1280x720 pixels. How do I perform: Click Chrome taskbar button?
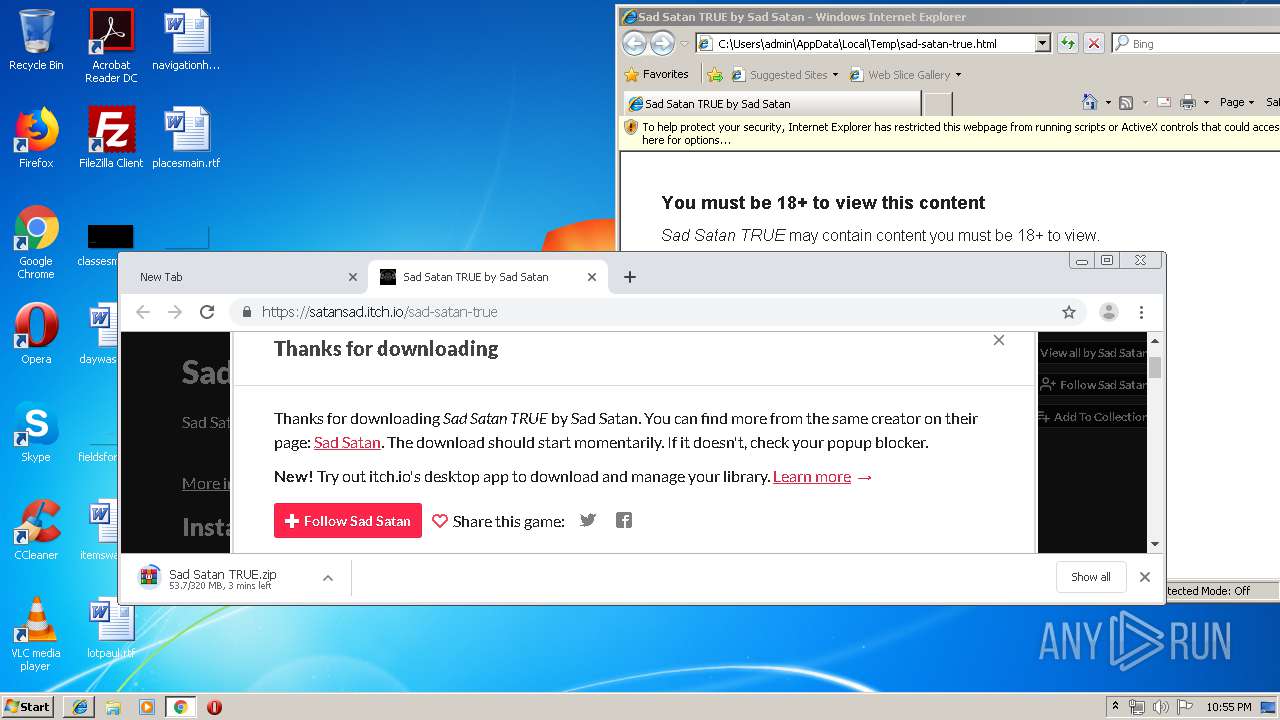[x=180, y=707]
